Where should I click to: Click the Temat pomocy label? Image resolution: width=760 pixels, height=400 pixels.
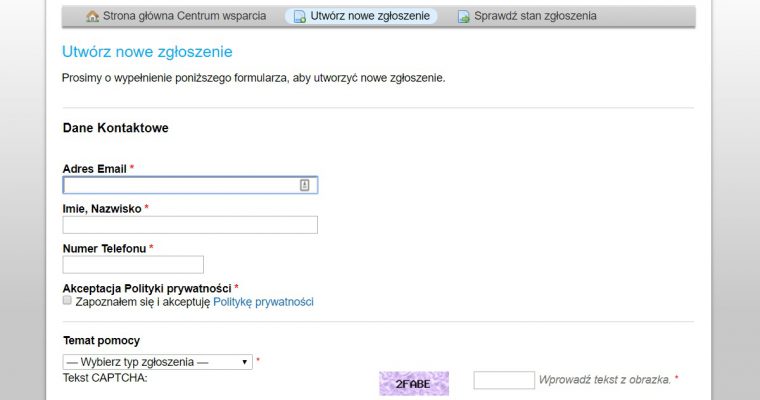(101, 340)
